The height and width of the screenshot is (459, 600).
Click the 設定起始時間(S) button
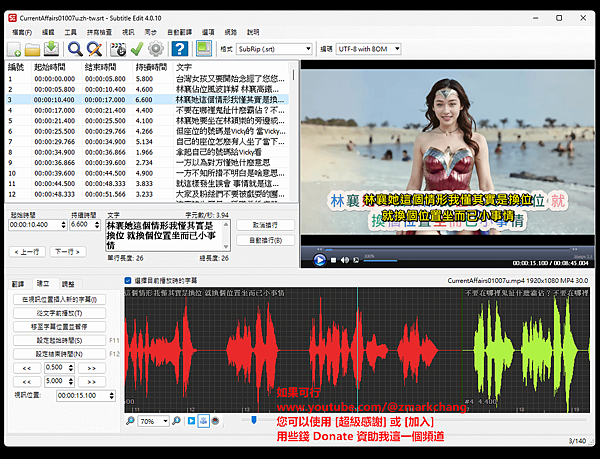[60, 340]
